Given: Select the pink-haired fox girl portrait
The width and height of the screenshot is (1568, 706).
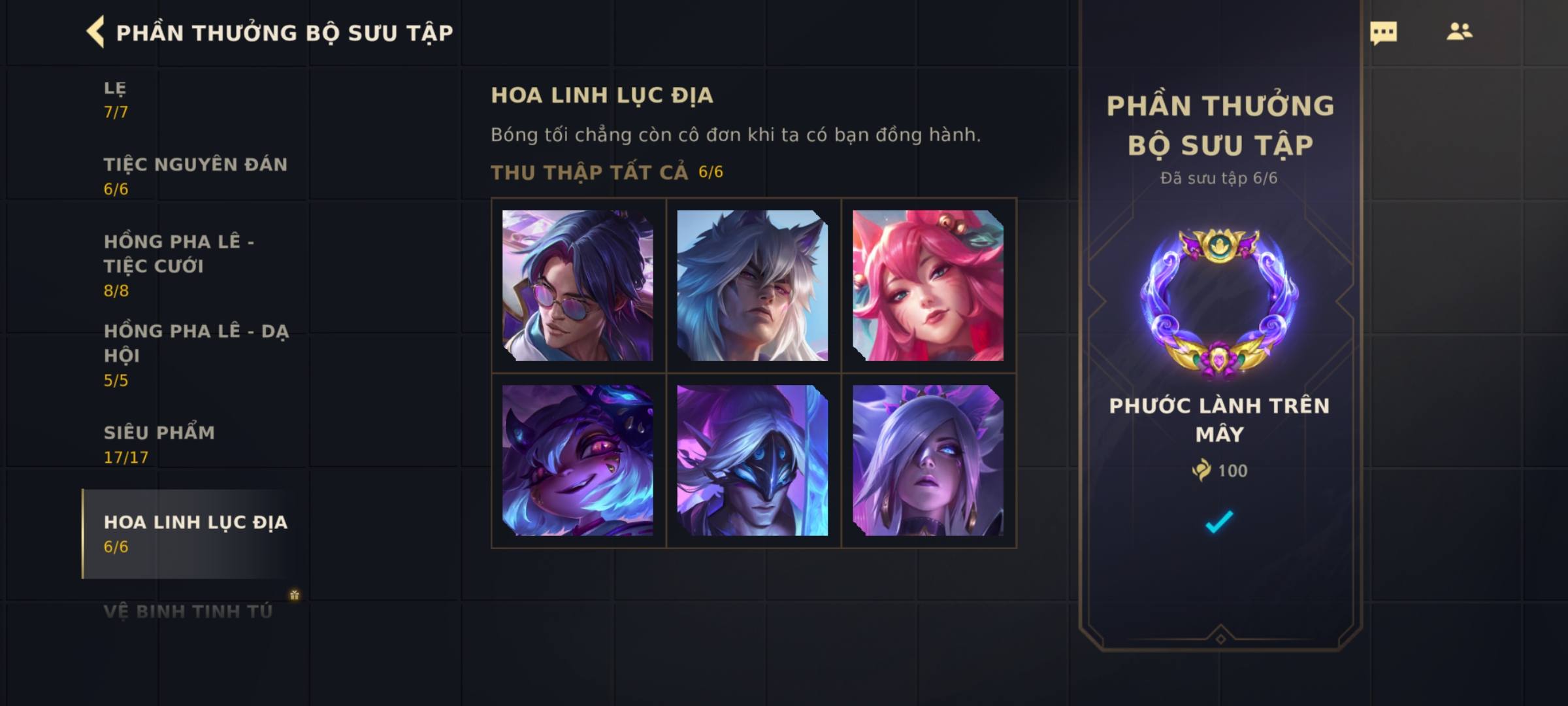Looking at the screenshot, I should [928, 285].
